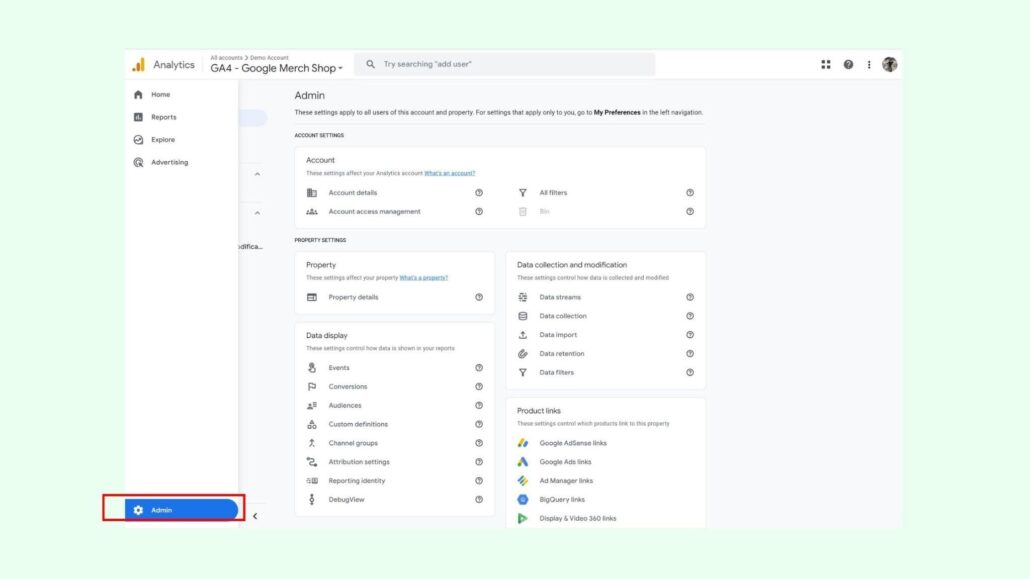Image resolution: width=1030 pixels, height=579 pixels.
Task: Open Google Ads links setting
Action: click(565, 462)
